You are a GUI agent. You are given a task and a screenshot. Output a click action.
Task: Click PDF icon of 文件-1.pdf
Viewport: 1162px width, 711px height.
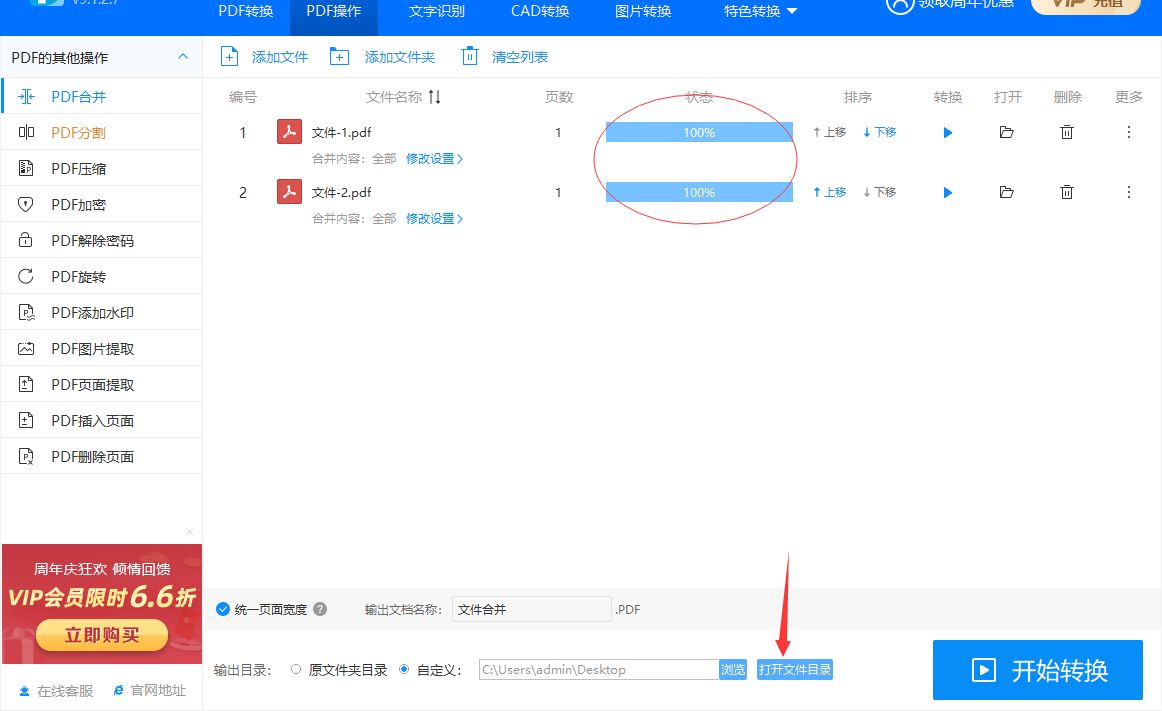289,132
